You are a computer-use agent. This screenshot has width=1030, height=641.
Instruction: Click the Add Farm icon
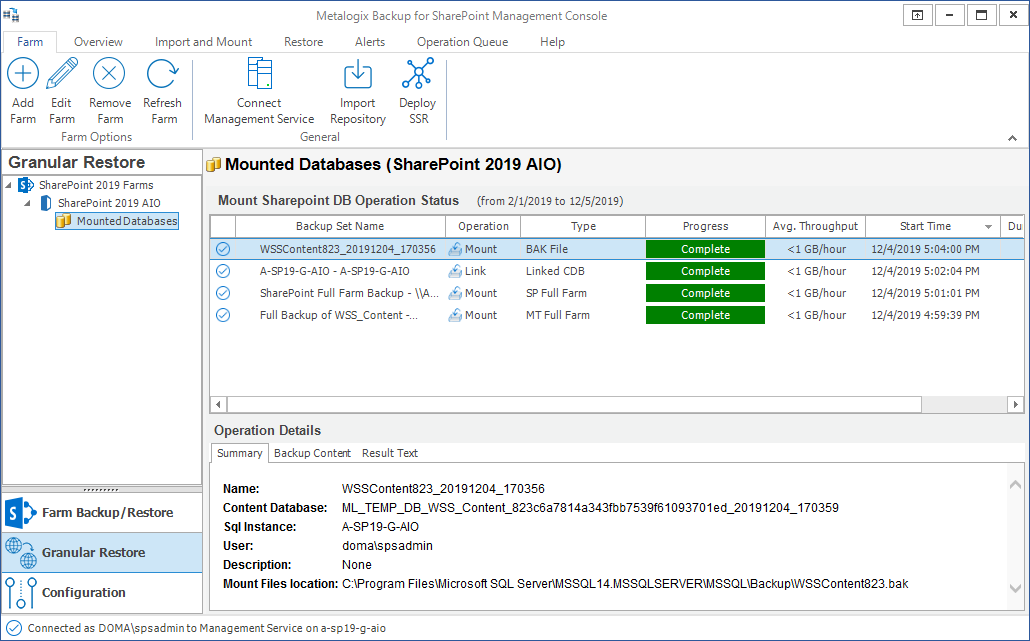click(x=23, y=73)
